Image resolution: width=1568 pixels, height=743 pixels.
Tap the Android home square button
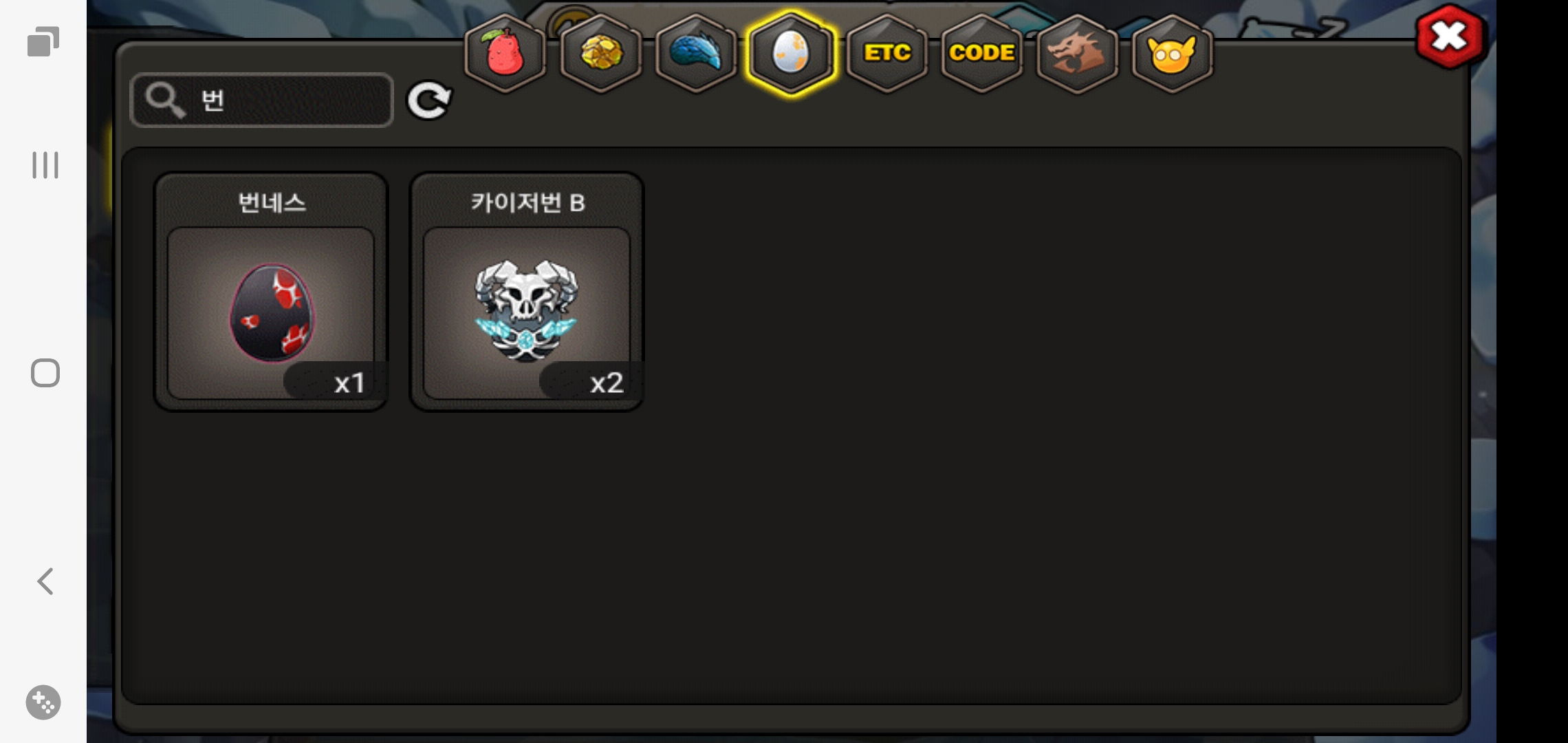(x=45, y=373)
